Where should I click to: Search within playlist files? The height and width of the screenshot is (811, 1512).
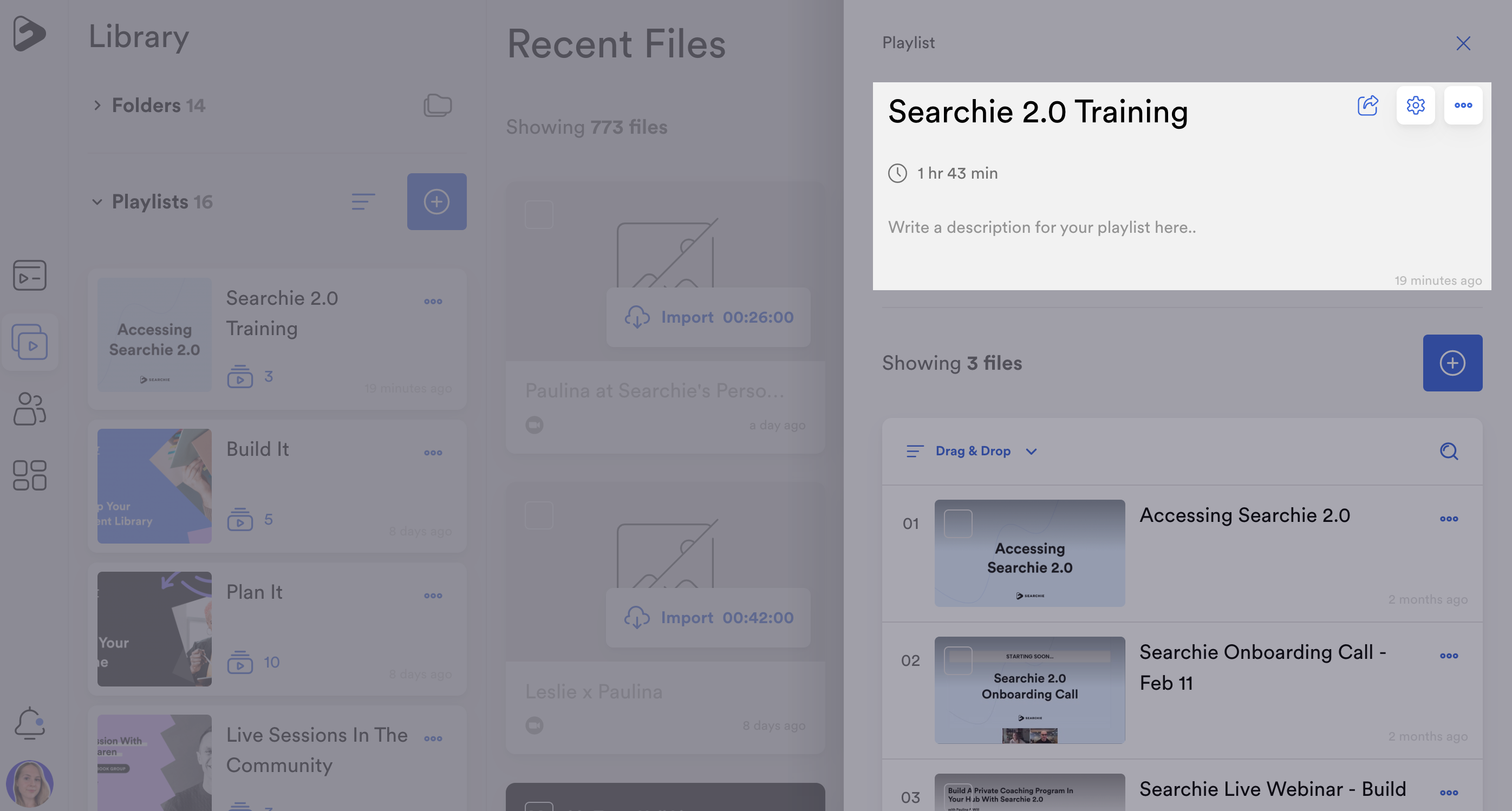coord(1449,450)
